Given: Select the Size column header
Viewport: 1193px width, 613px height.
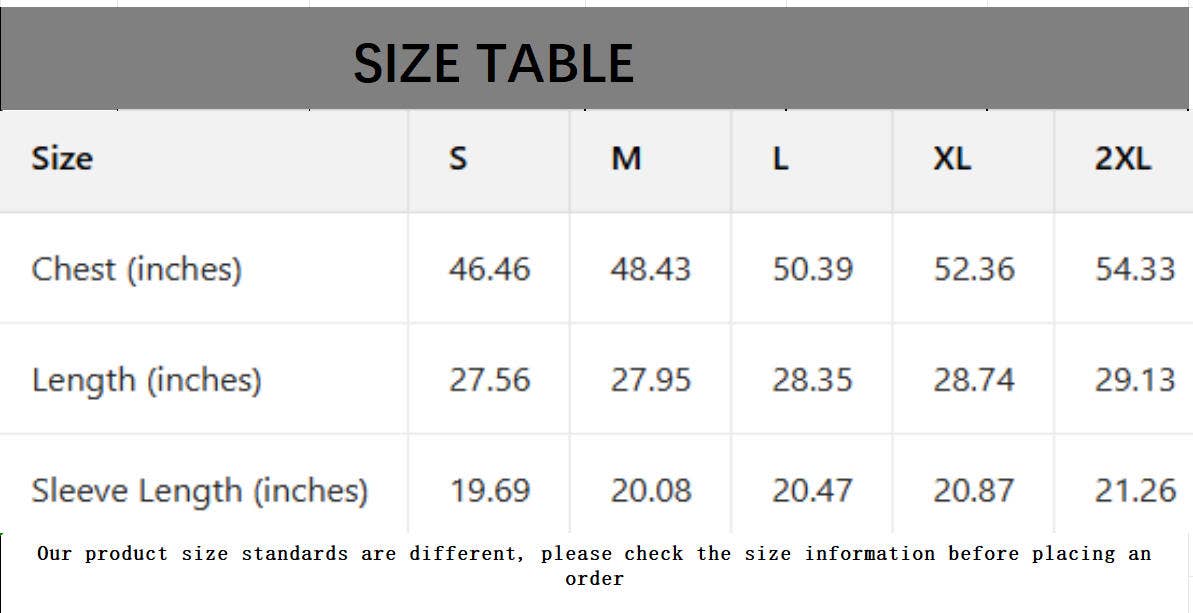Looking at the screenshot, I should point(62,158).
